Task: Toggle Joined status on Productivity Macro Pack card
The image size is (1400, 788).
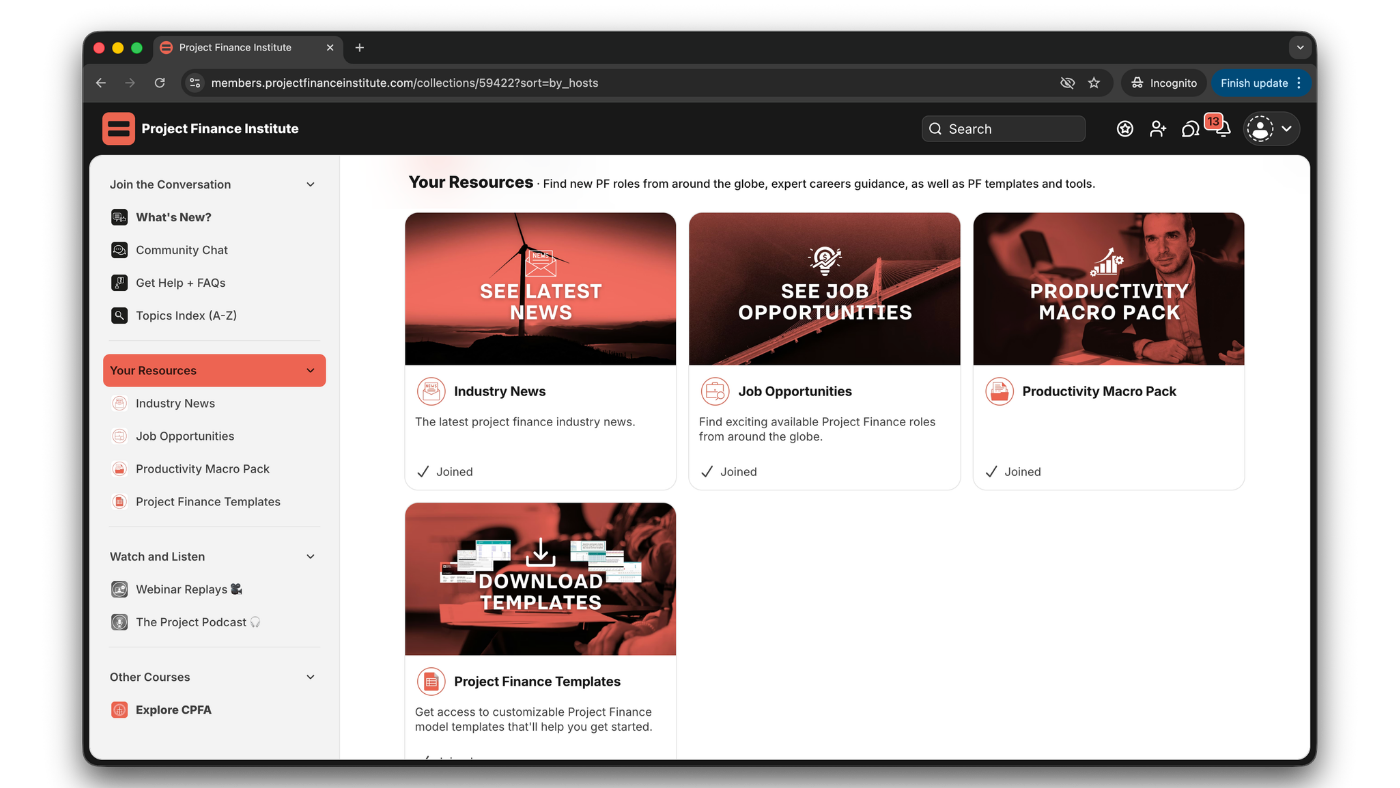Action: pos(1013,472)
